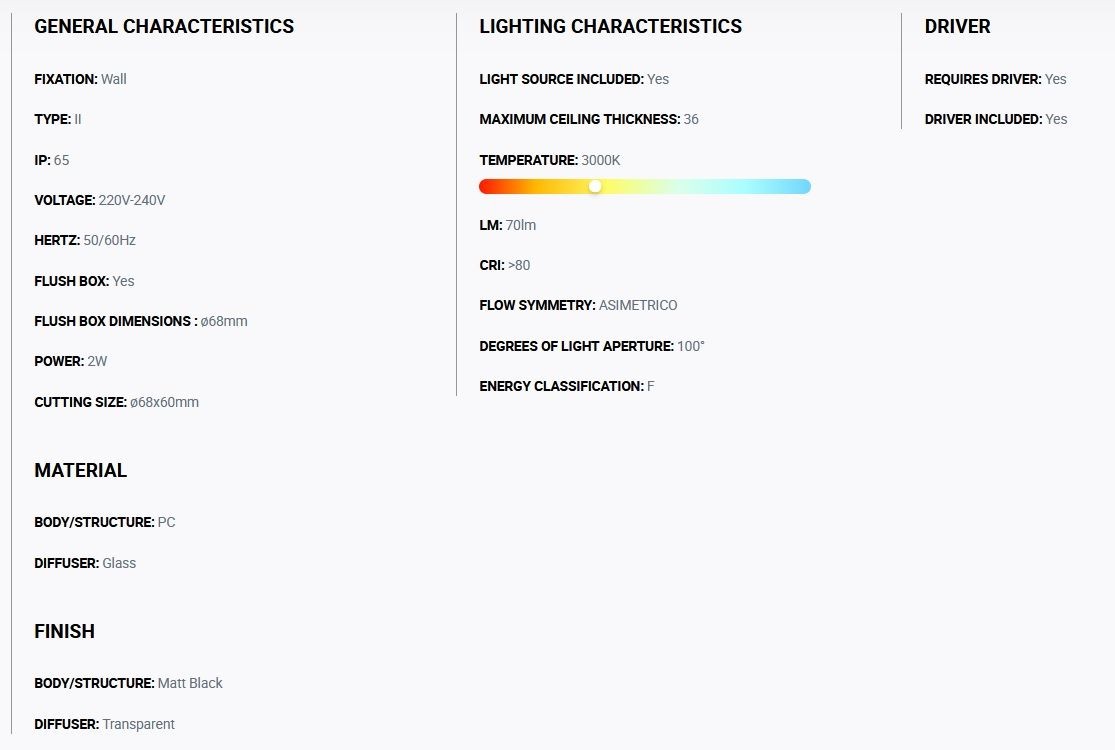The height and width of the screenshot is (750, 1115).
Task: Click the color temperature slider handle
Action: click(x=595, y=186)
